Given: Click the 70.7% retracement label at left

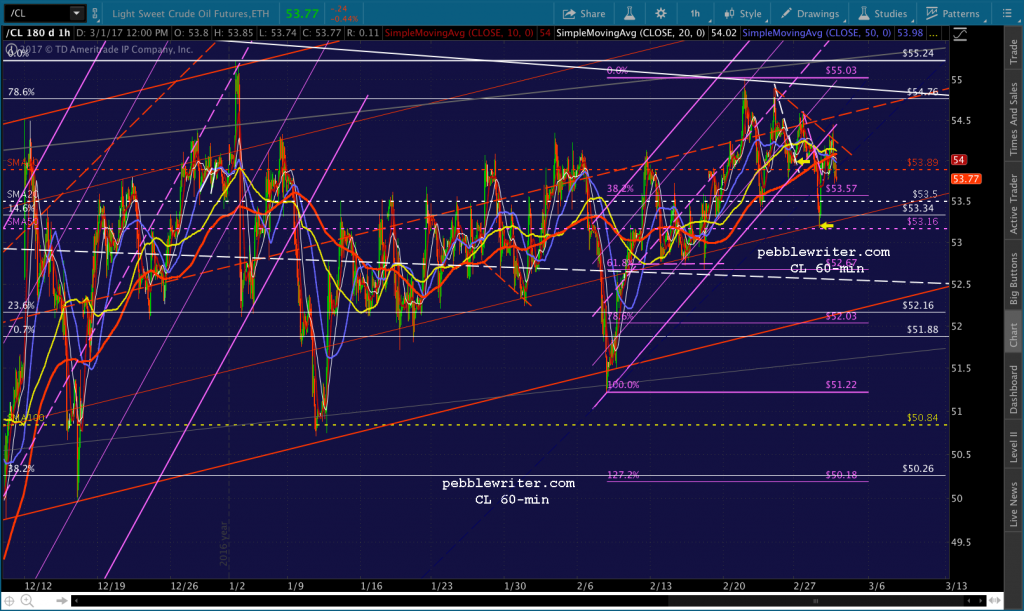Looking at the screenshot, I should 21,330.
